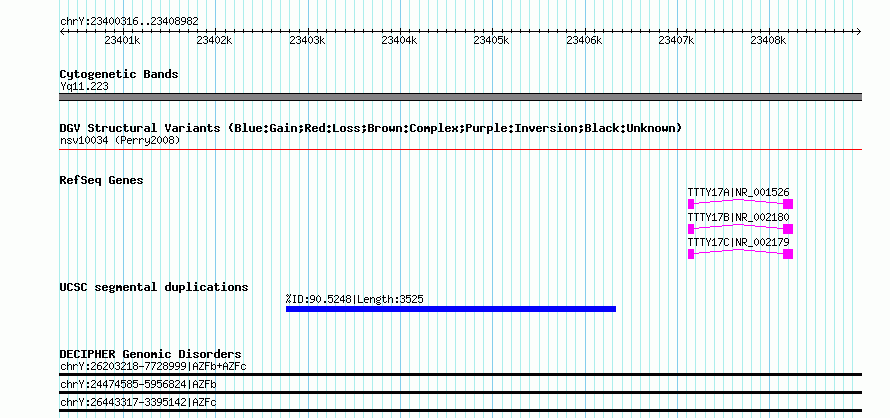
Task: Open the RefSeq Genes track title
Action: coord(102,181)
